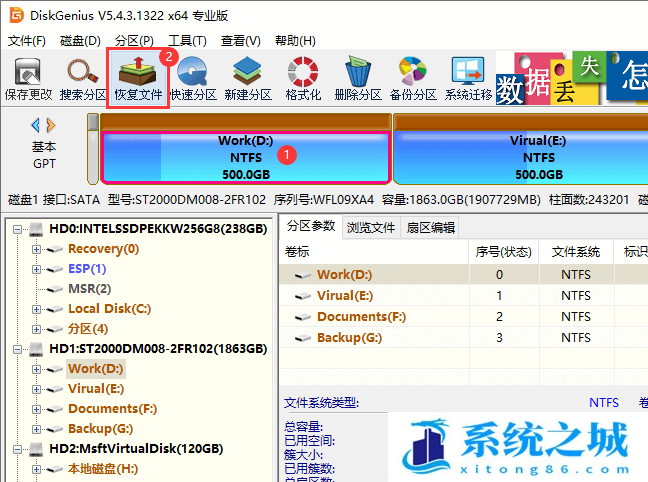Expand the Virual(E:) tree node

[x=36, y=389]
